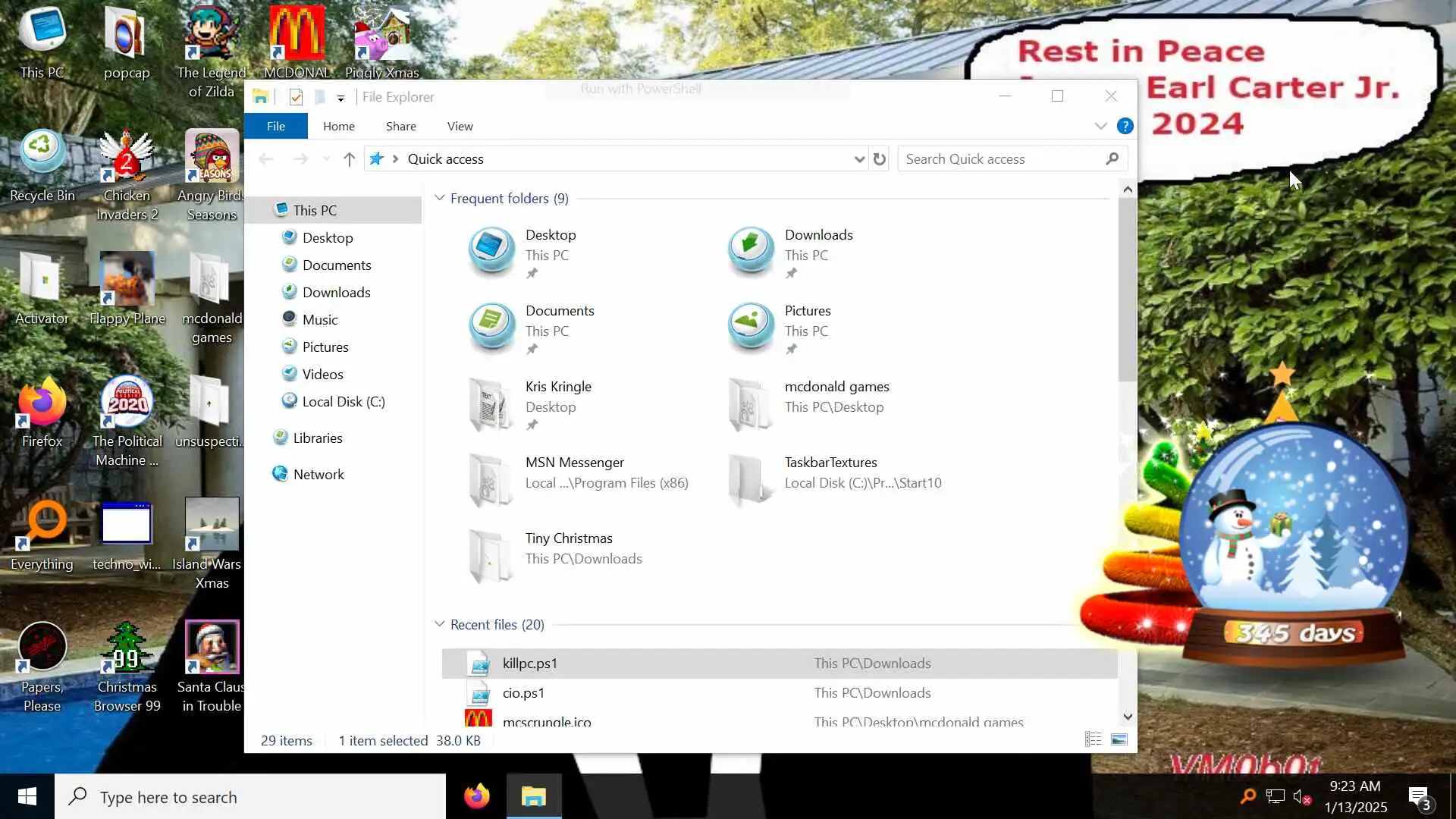Open the Downloads folder in Frequent folders
Screen dimensions: 1456x819
pyautogui.click(x=818, y=235)
